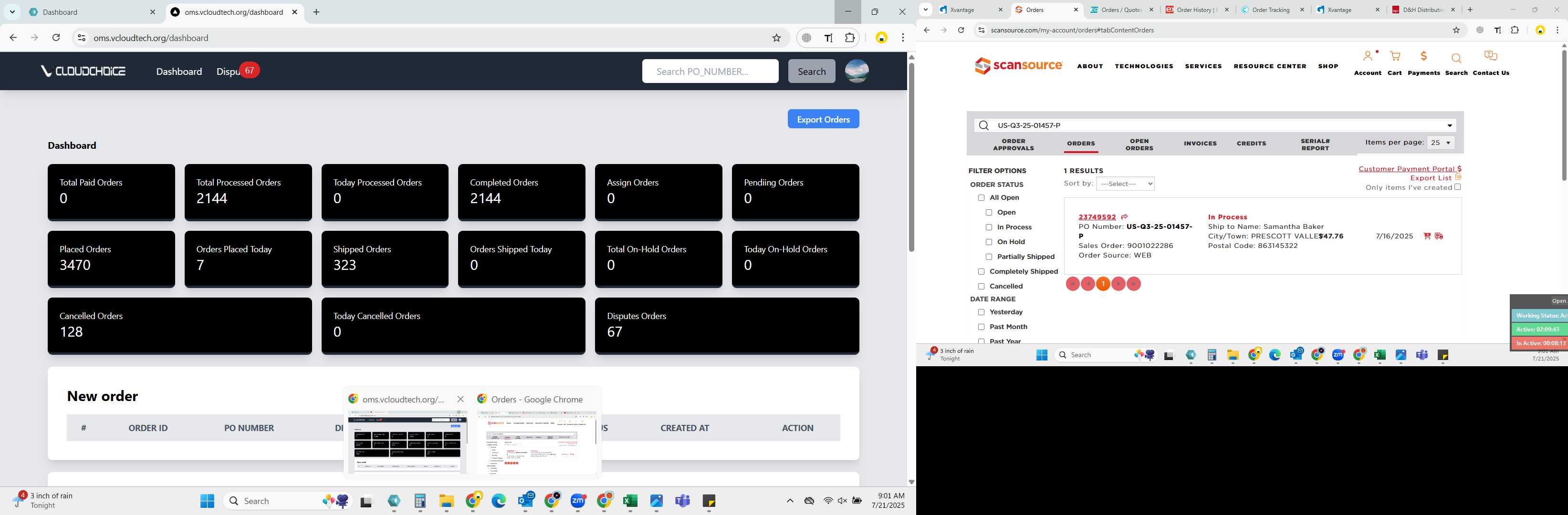The image size is (1568, 515).
Task: Open Windows Start on the left monitor taskbar
Action: pos(207,500)
